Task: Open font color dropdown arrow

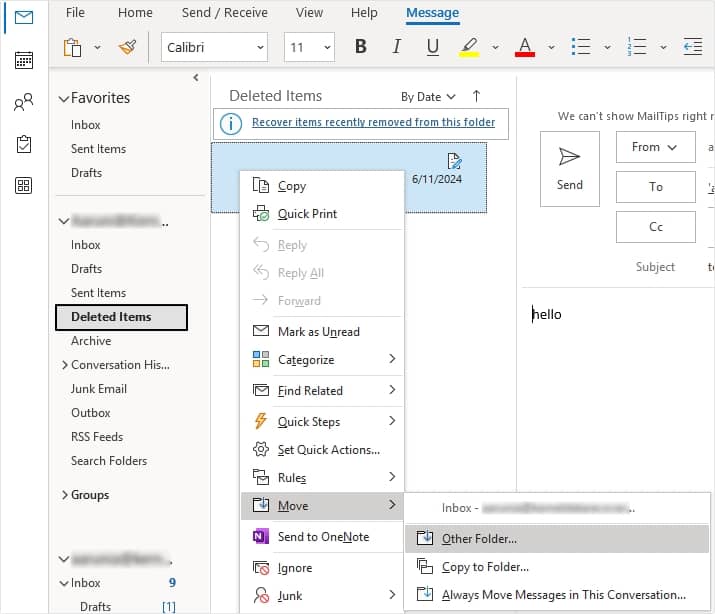Action: coord(551,47)
